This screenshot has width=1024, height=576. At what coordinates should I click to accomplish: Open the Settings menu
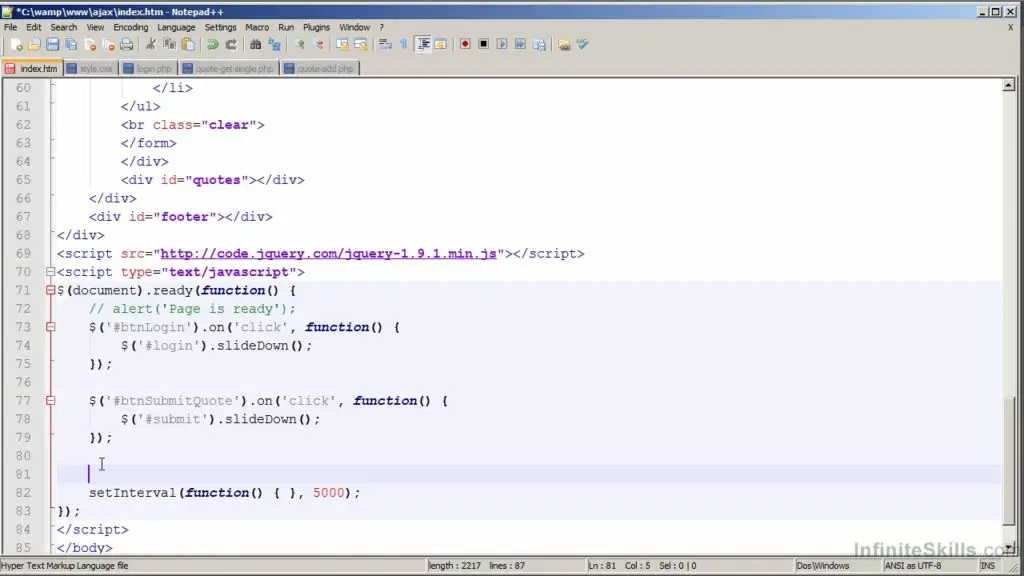[220, 27]
